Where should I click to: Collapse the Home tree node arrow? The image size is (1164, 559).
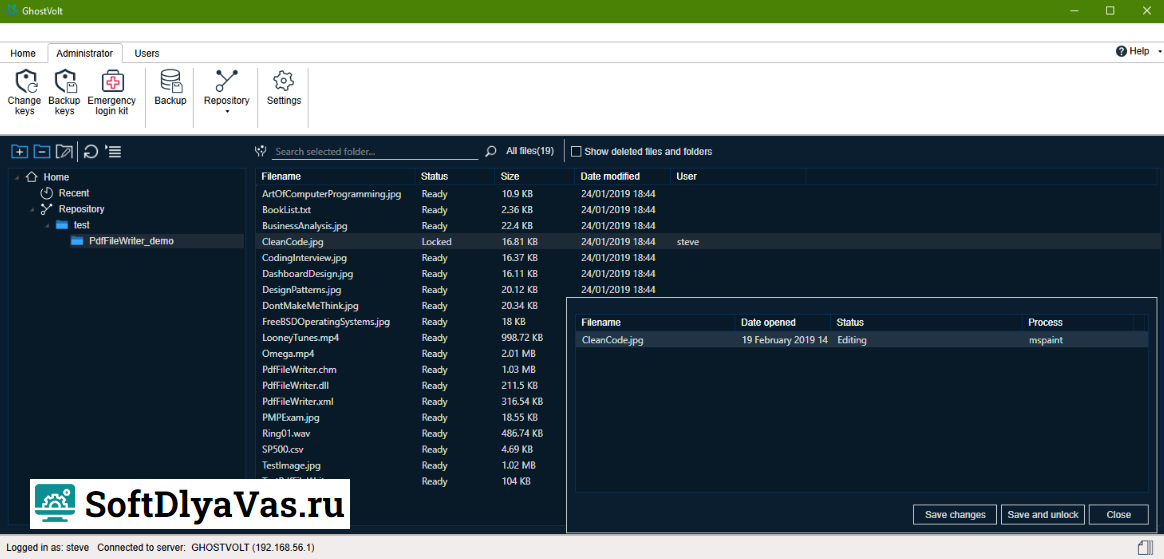click(x=17, y=177)
